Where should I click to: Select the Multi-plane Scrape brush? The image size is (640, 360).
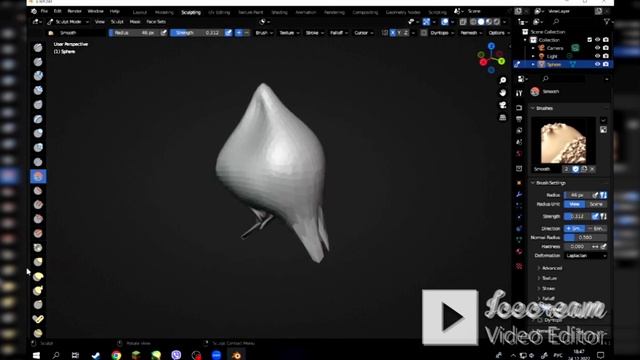38,233
